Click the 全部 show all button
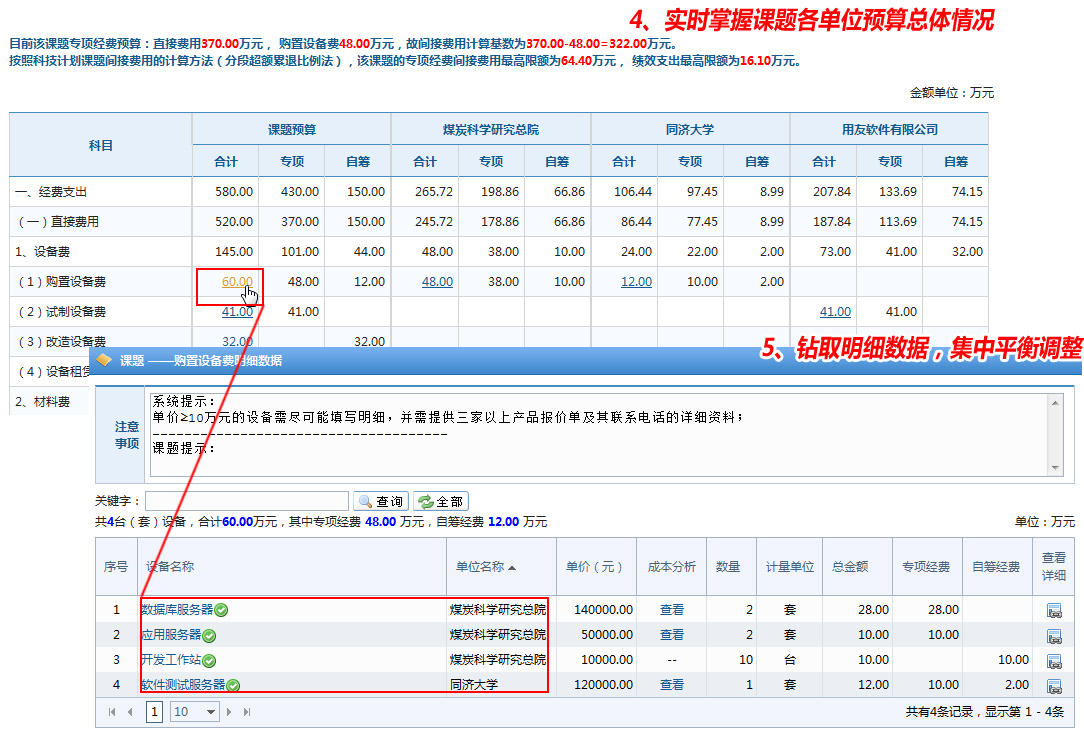The image size is (1084, 736). tap(440, 502)
